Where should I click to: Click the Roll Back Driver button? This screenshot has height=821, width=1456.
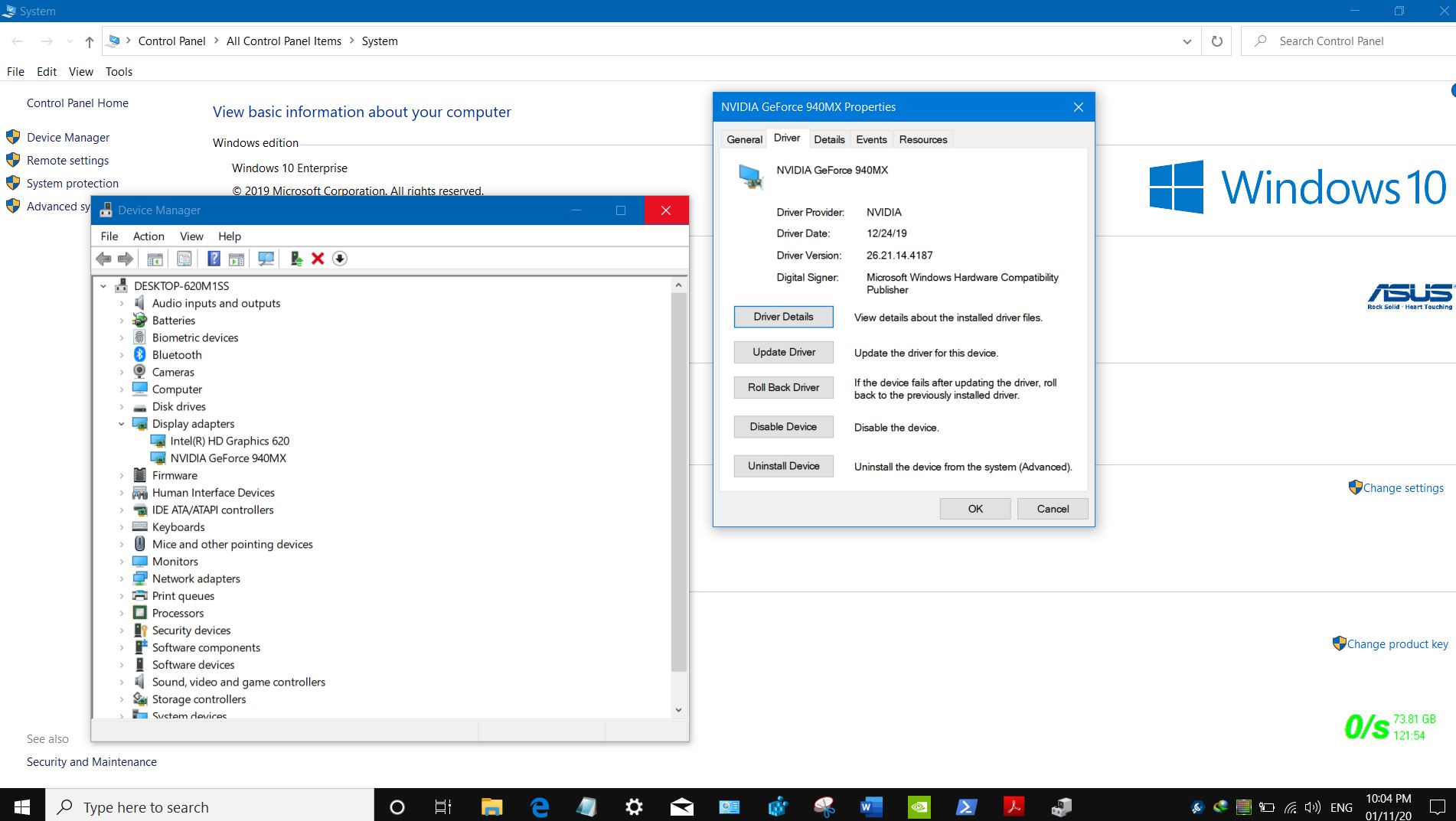point(783,387)
